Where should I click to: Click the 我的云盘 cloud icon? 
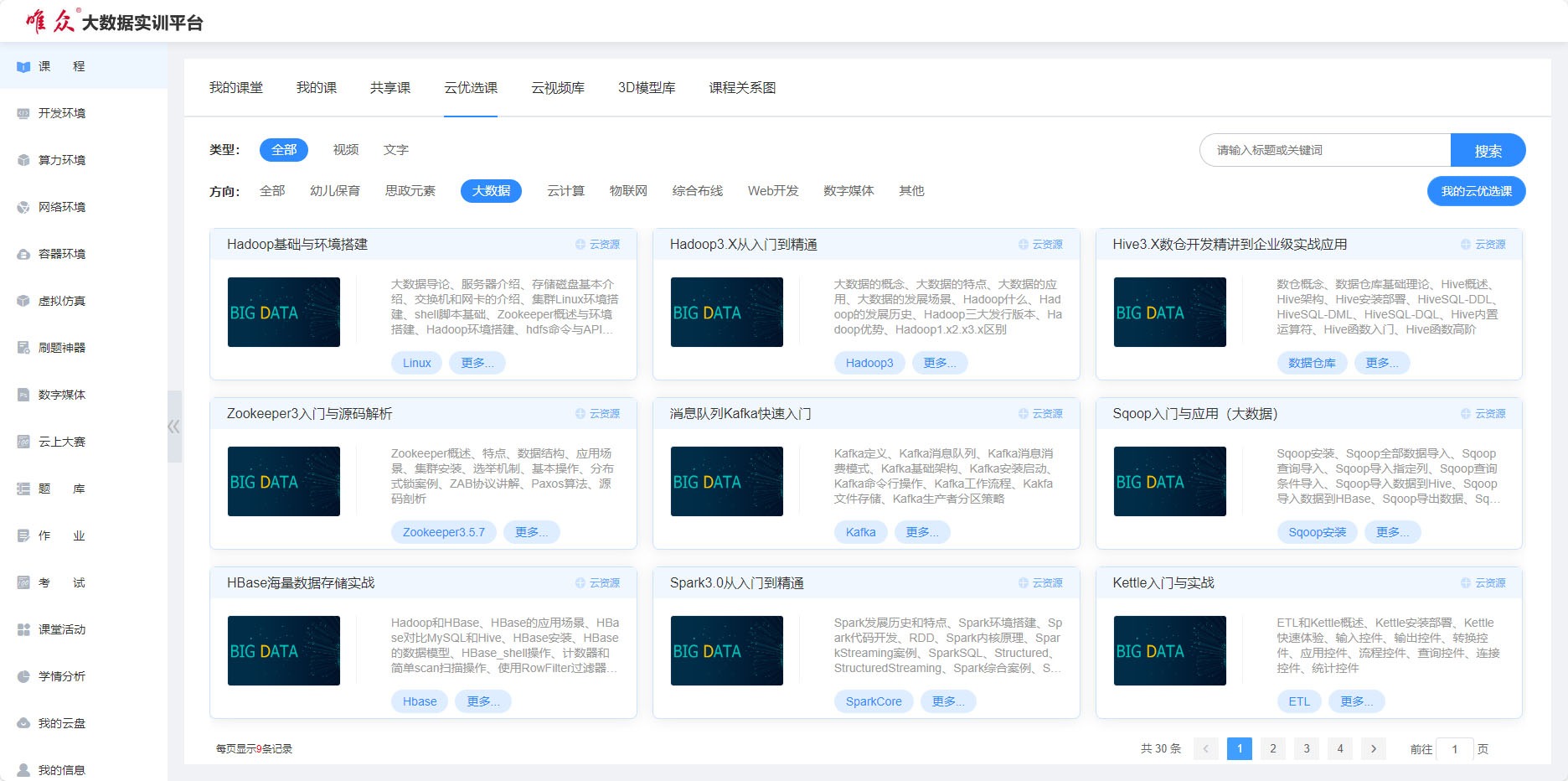23,723
